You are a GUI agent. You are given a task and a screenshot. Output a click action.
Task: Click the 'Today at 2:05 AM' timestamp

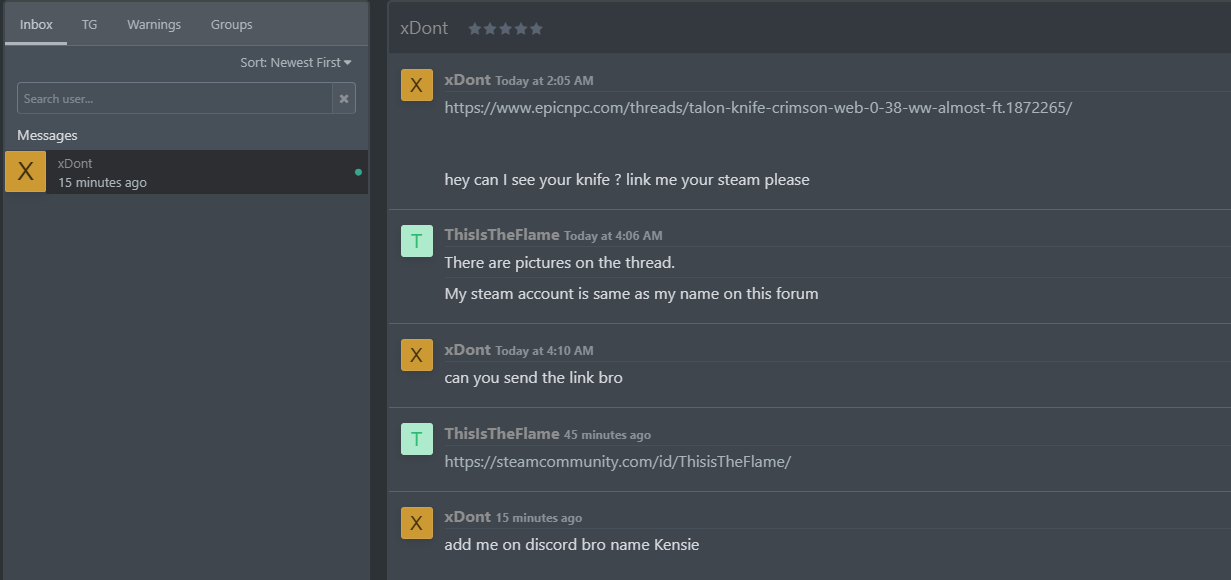544,81
